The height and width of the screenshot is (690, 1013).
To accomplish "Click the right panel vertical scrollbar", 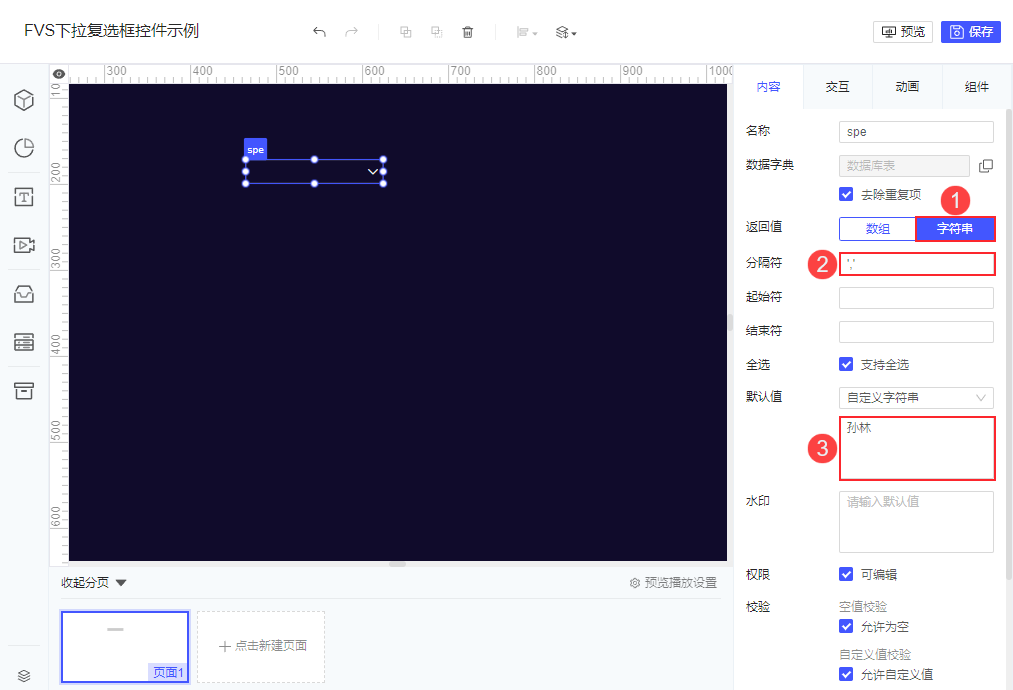I will pos(1009,342).
